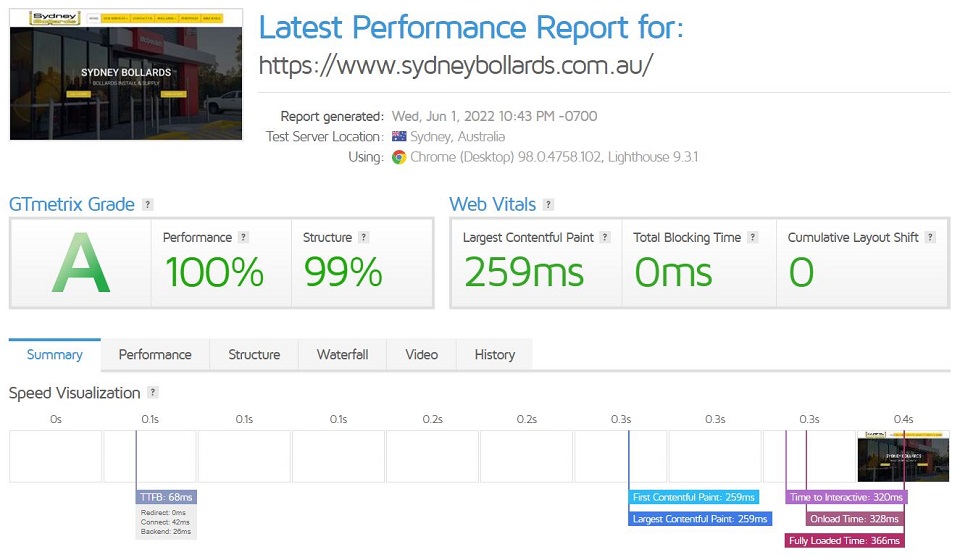Click the Australian flag icon

399,136
